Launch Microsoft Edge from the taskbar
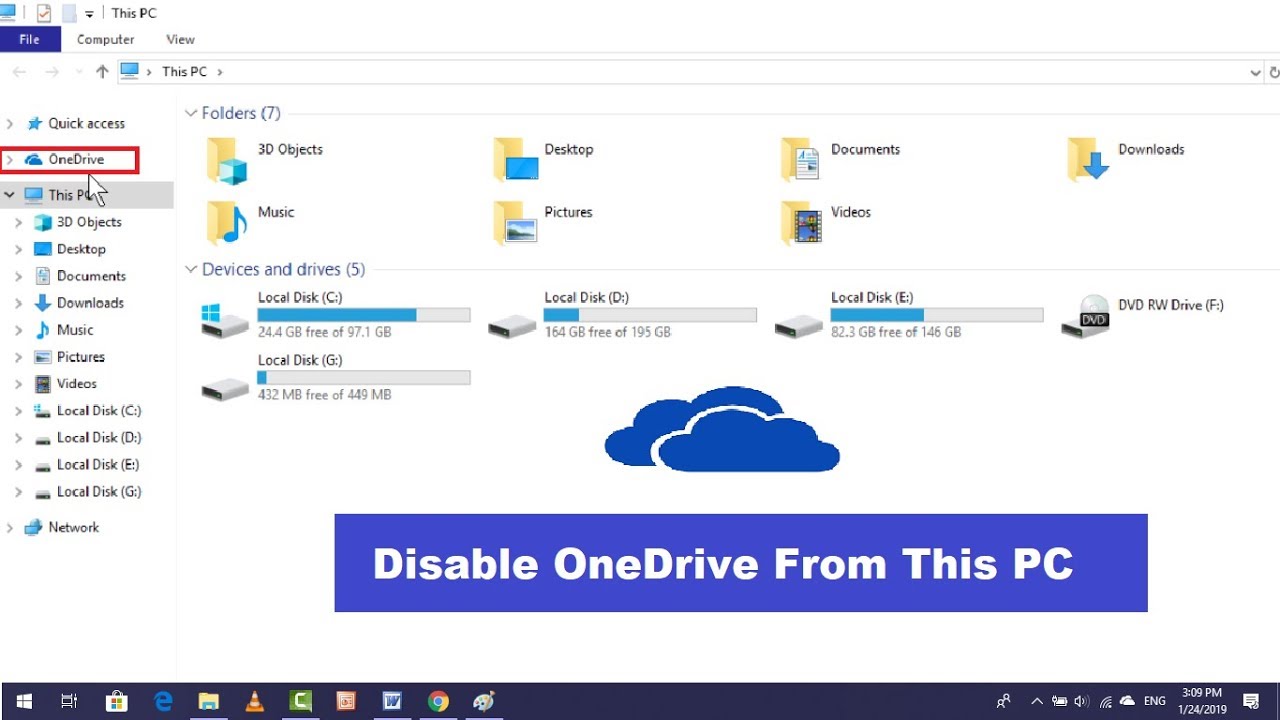The height and width of the screenshot is (720, 1280). [x=163, y=701]
